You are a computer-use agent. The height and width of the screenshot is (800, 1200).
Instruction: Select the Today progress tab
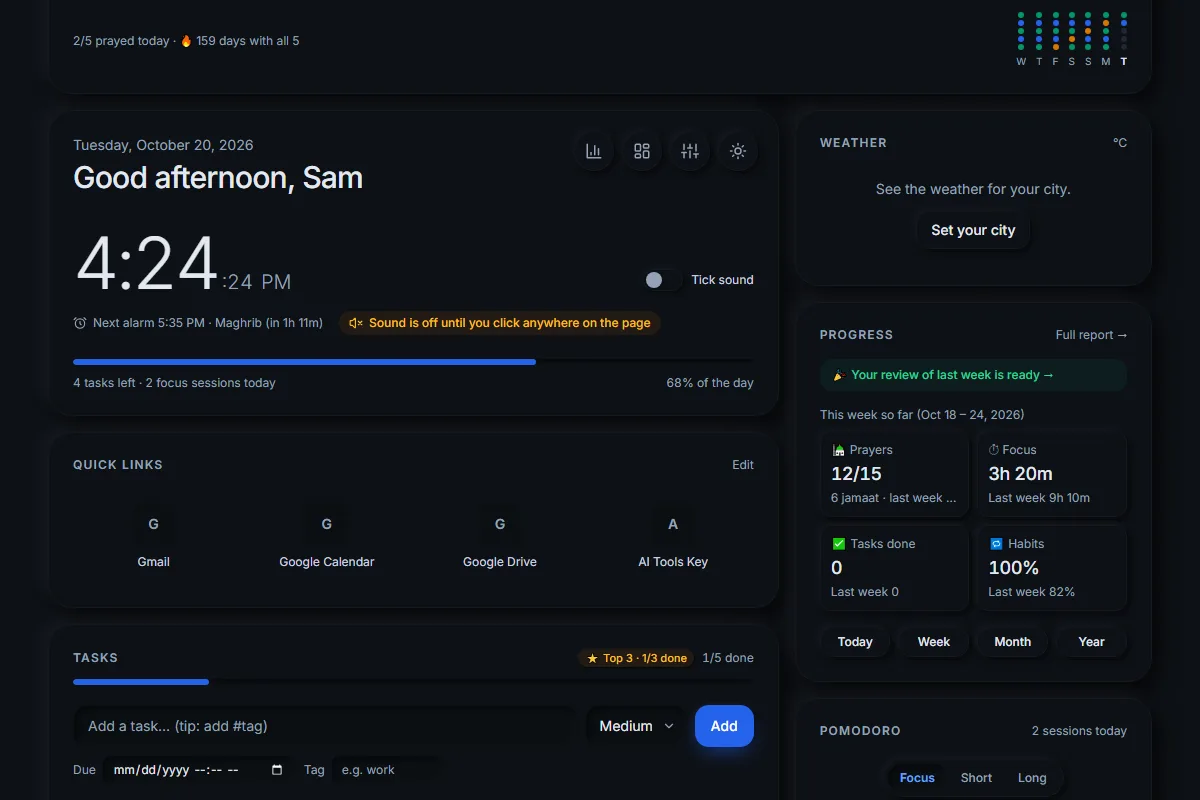[x=855, y=642]
